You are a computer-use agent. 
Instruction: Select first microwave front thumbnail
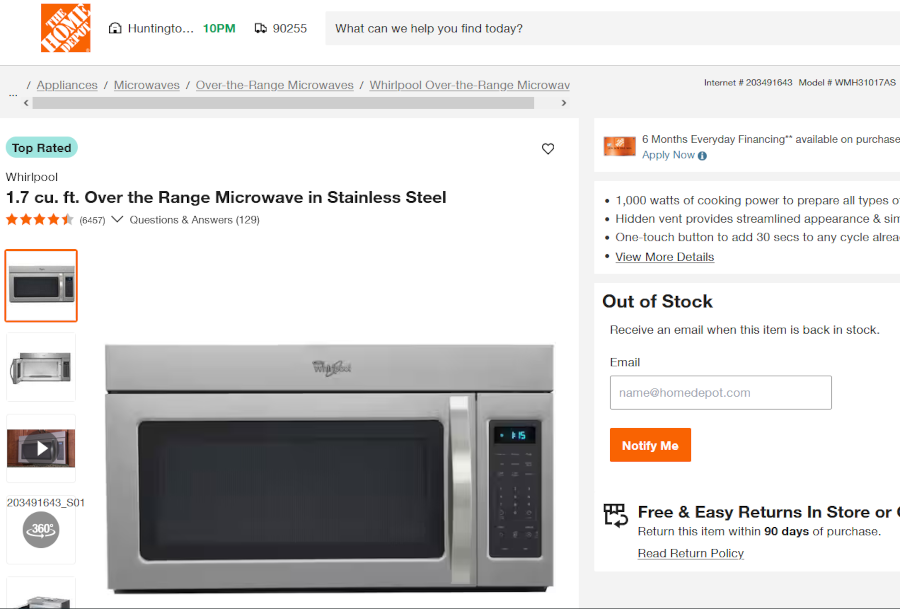pyautogui.click(x=41, y=285)
